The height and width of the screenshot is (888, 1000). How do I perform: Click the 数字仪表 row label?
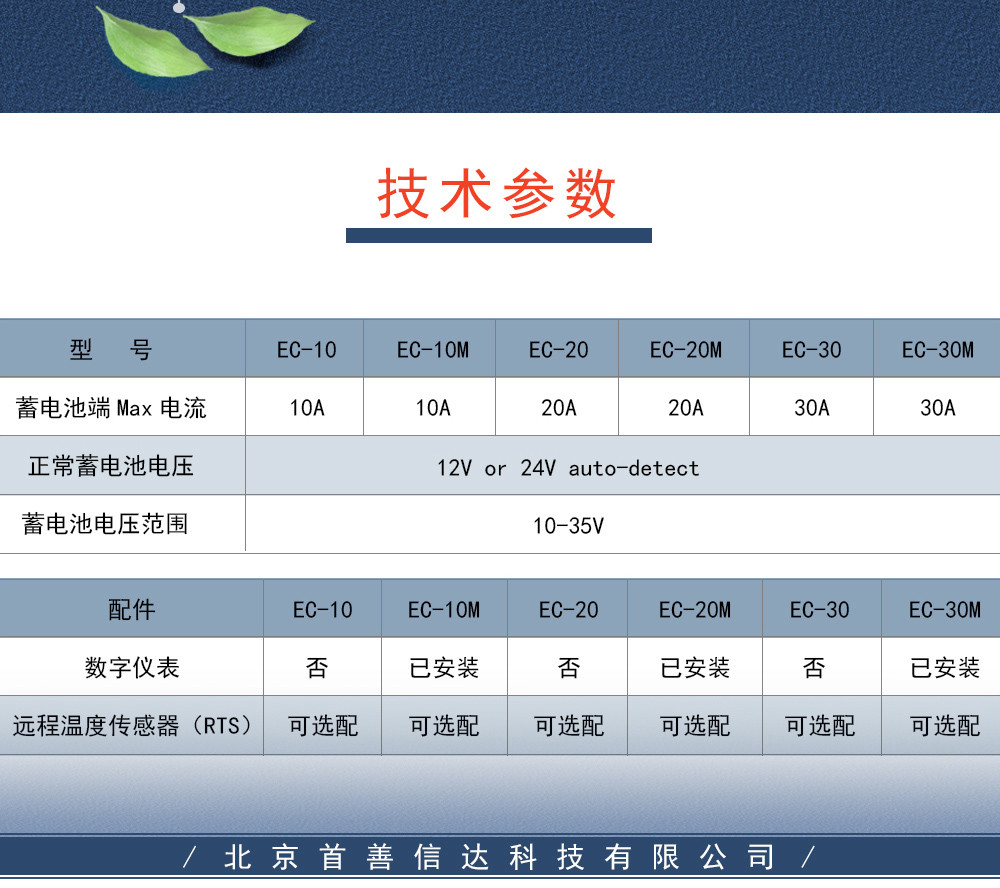click(131, 668)
